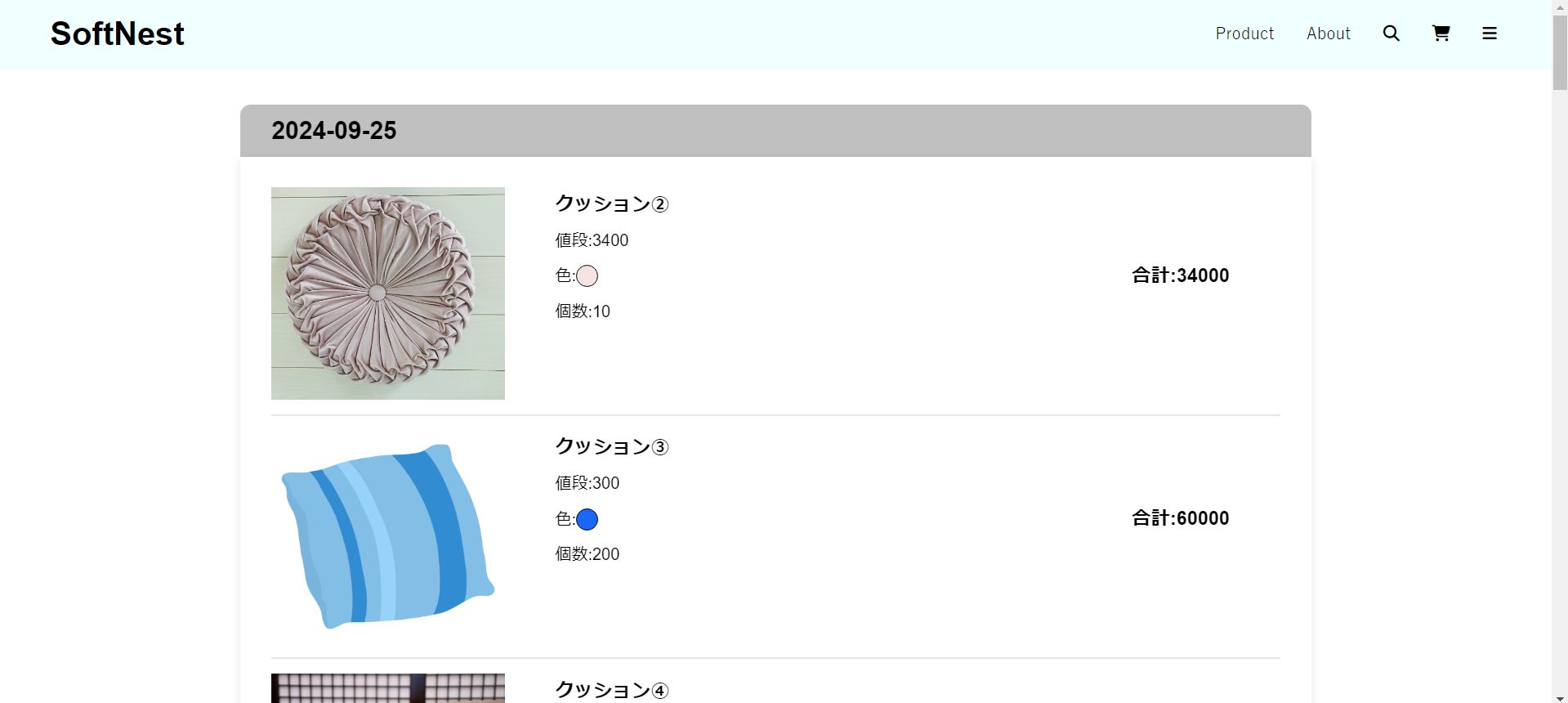
Task: Click the 個数:200 quantity text
Action: tap(587, 554)
